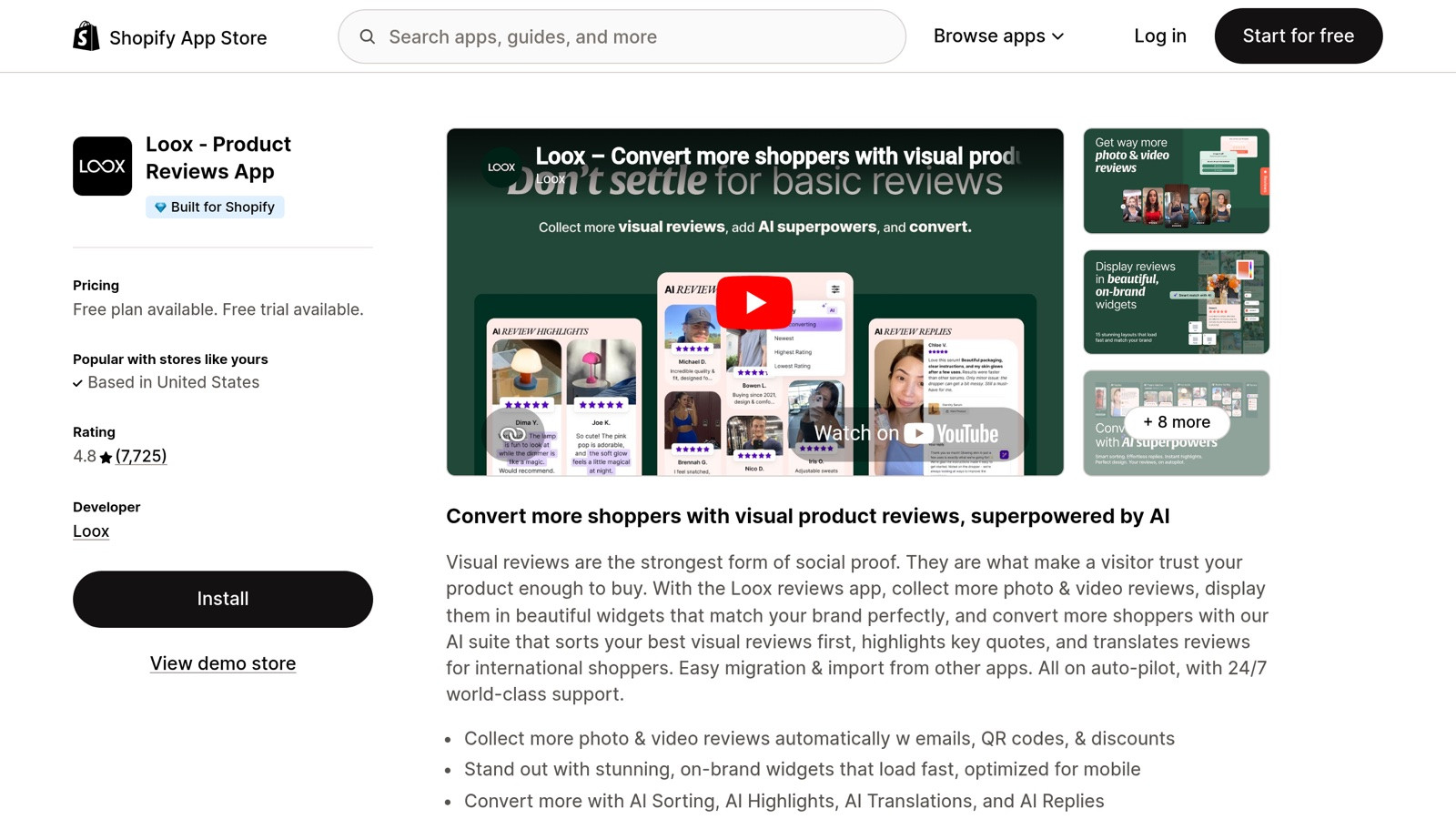Click the YouTube play button on the video
1456x819 pixels.
[753, 303]
